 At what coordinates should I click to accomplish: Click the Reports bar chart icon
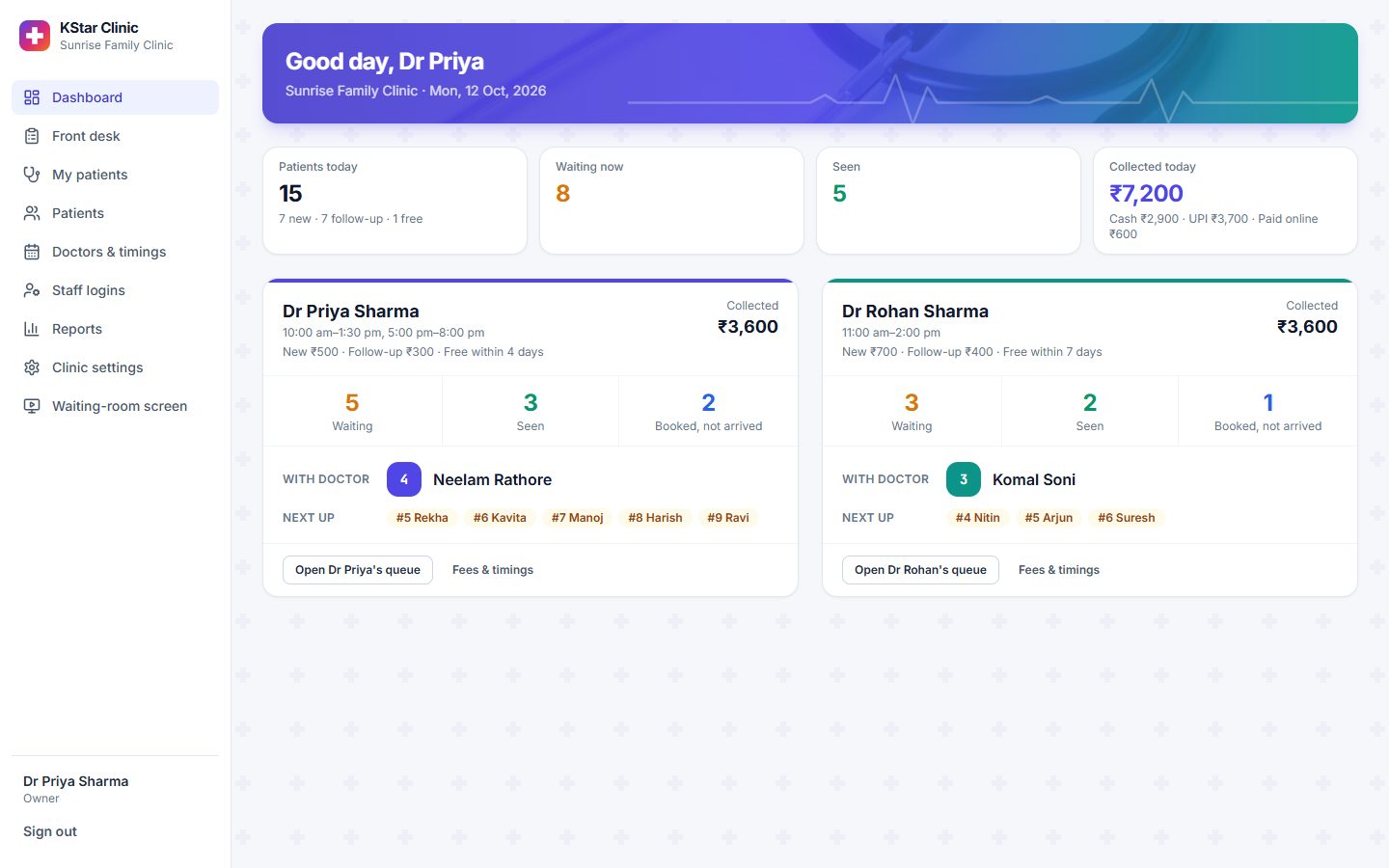coord(32,329)
